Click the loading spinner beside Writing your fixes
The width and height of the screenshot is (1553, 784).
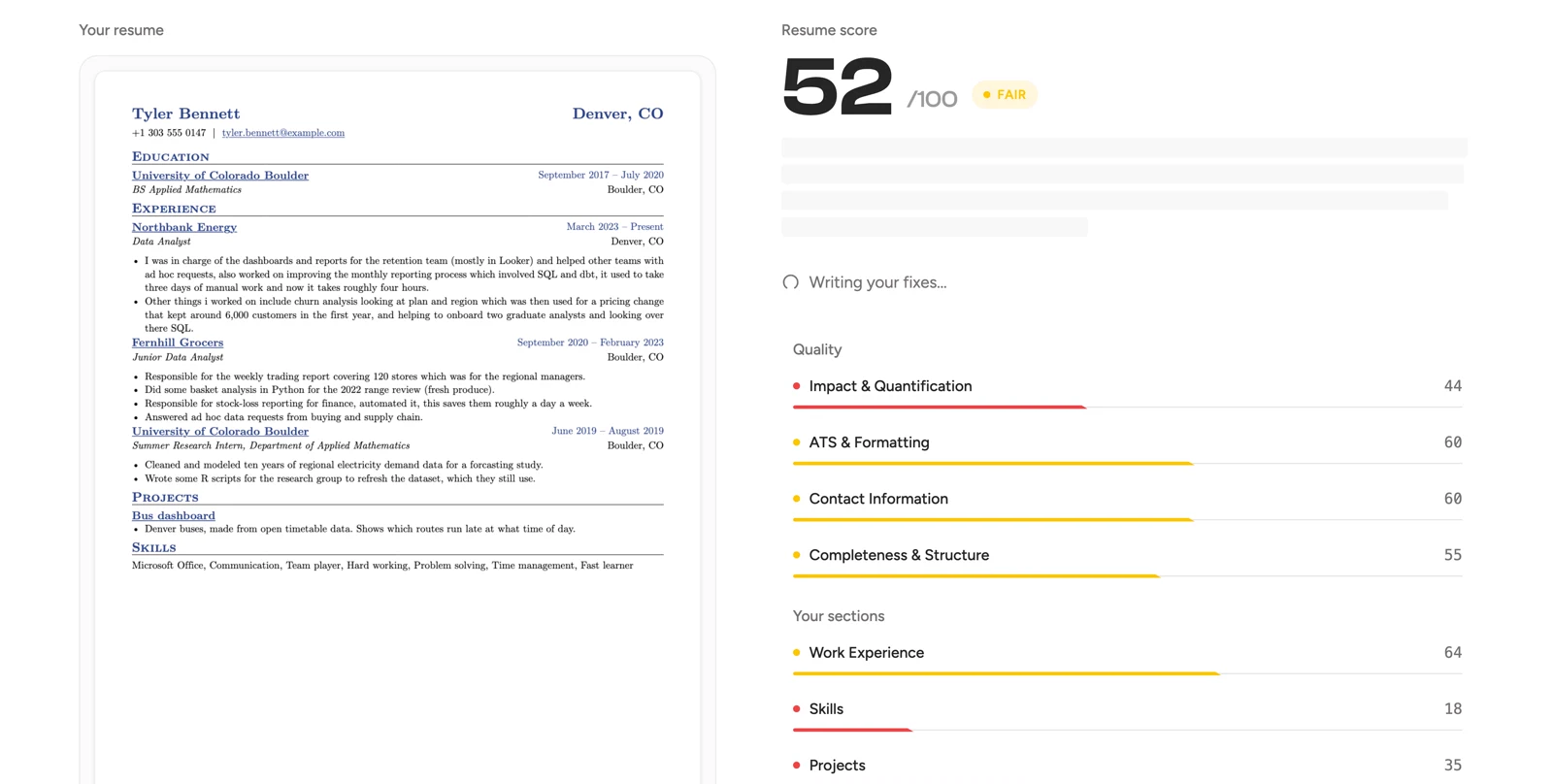(791, 282)
